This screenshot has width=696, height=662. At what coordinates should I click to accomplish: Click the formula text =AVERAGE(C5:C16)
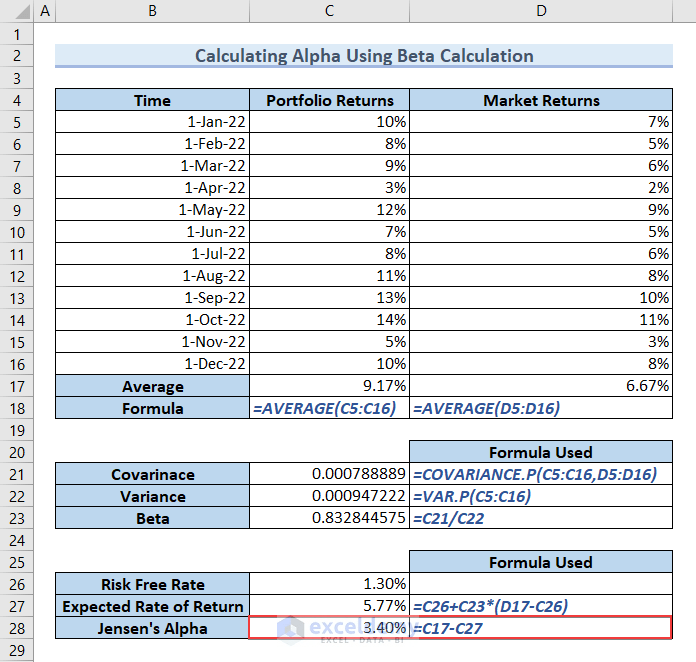324,408
